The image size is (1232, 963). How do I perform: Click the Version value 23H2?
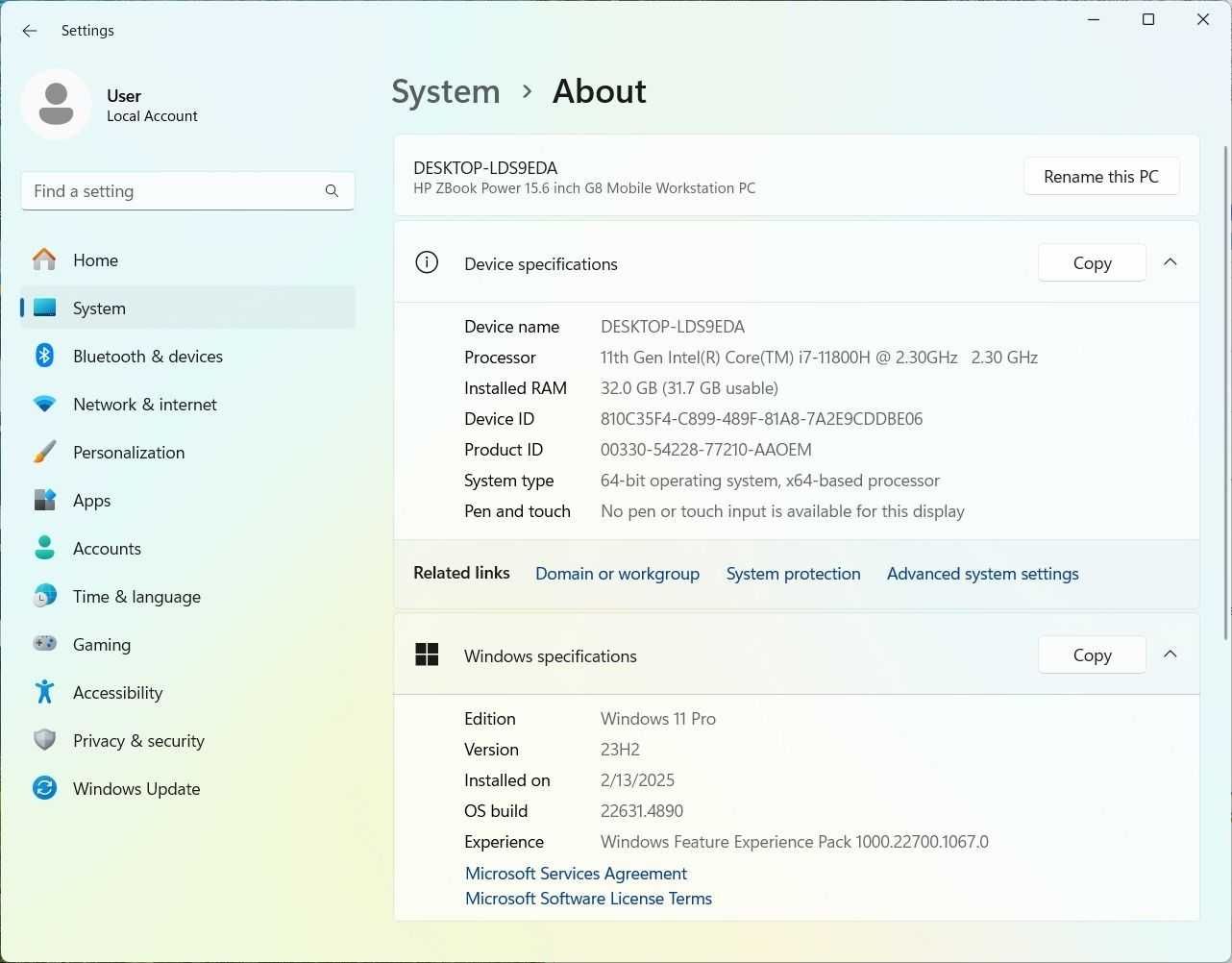(x=620, y=750)
